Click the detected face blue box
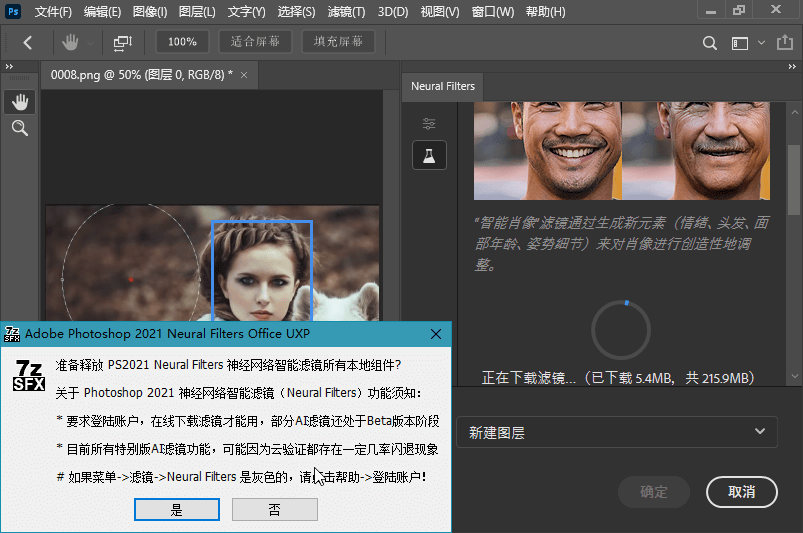This screenshot has height=533, width=803. click(x=262, y=270)
